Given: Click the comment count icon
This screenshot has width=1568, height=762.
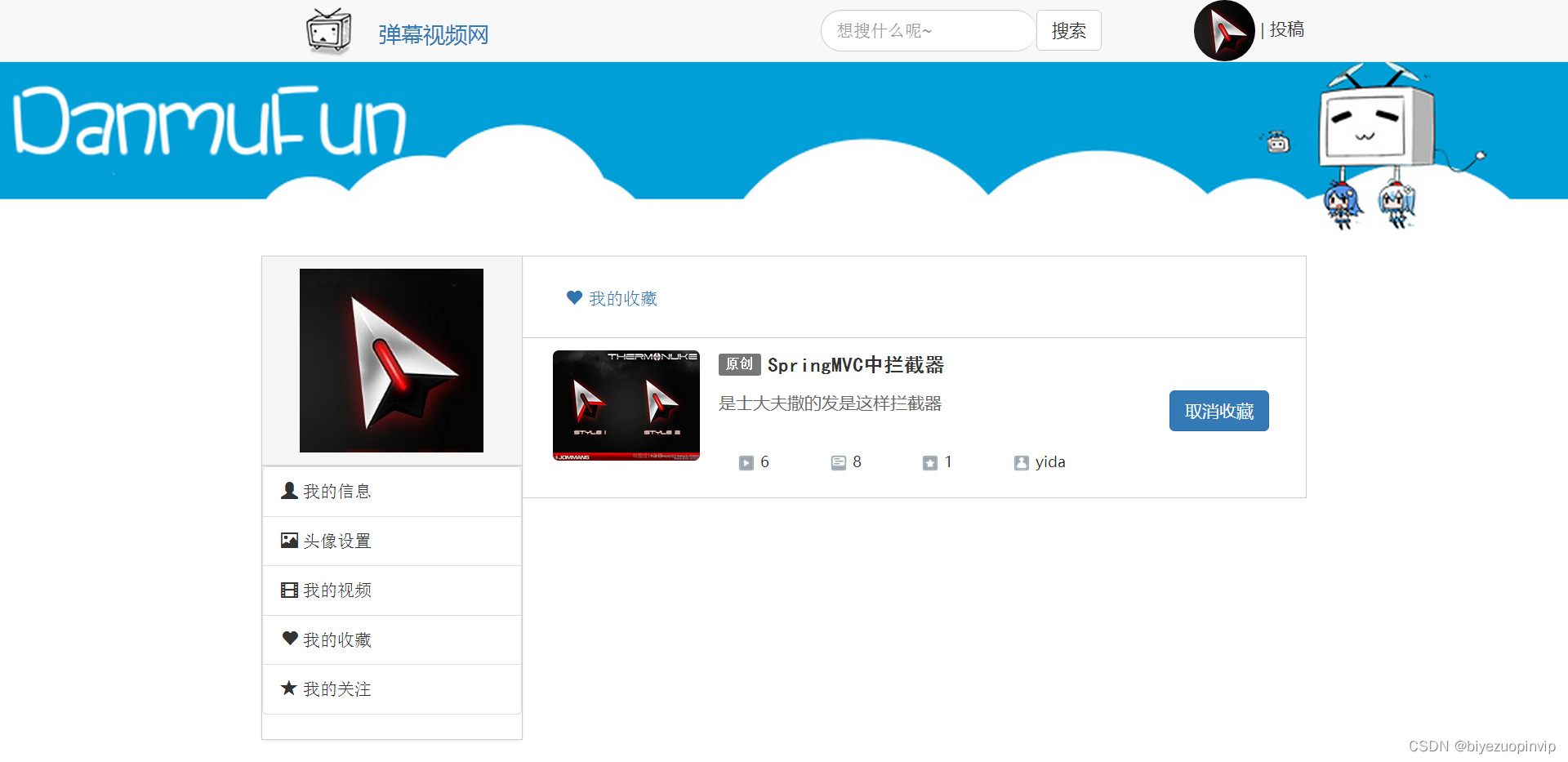Looking at the screenshot, I should pyautogui.click(x=839, y=463).
